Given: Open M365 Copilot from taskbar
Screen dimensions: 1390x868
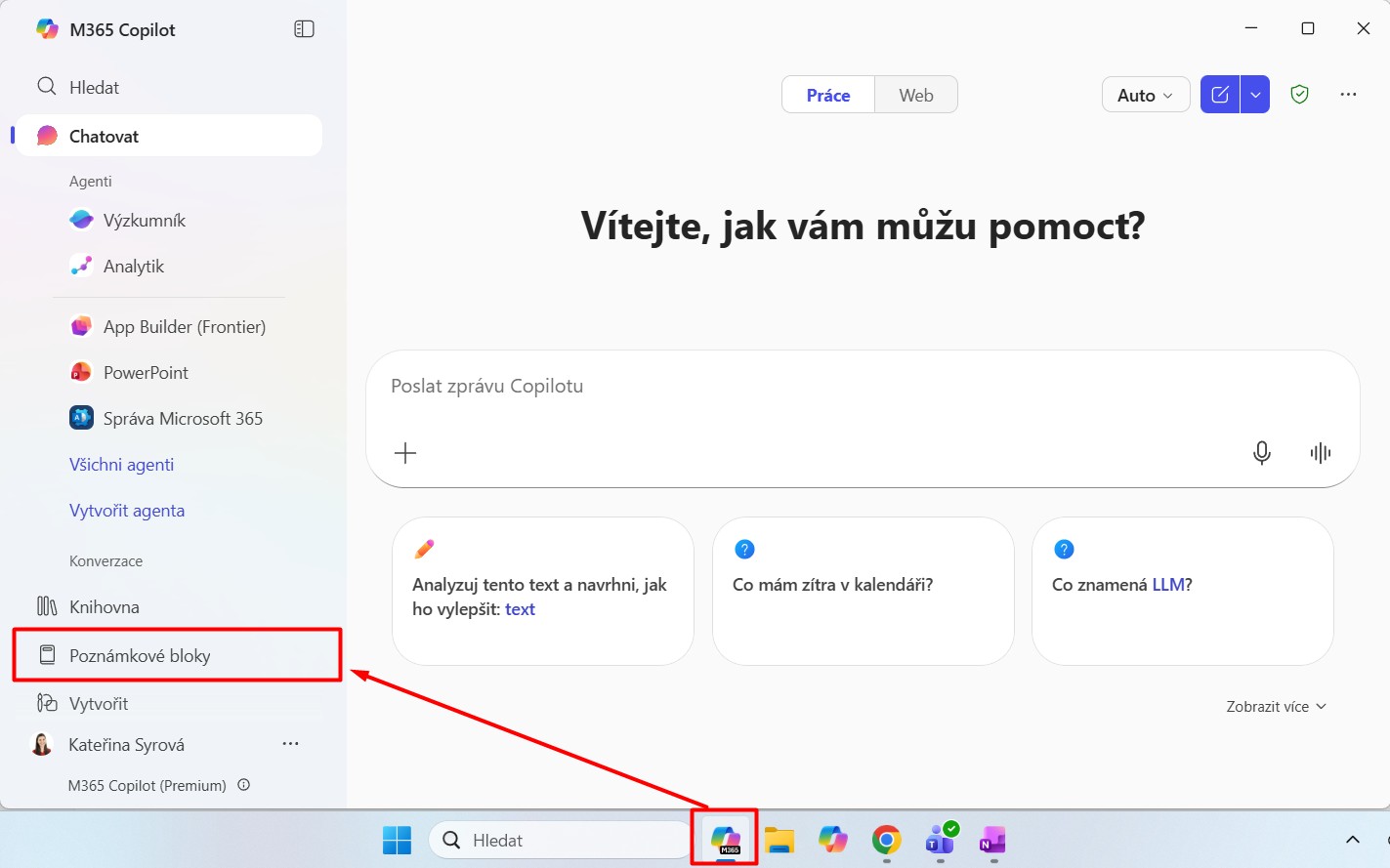Looking at the screenshot, I should click(725, 840).
